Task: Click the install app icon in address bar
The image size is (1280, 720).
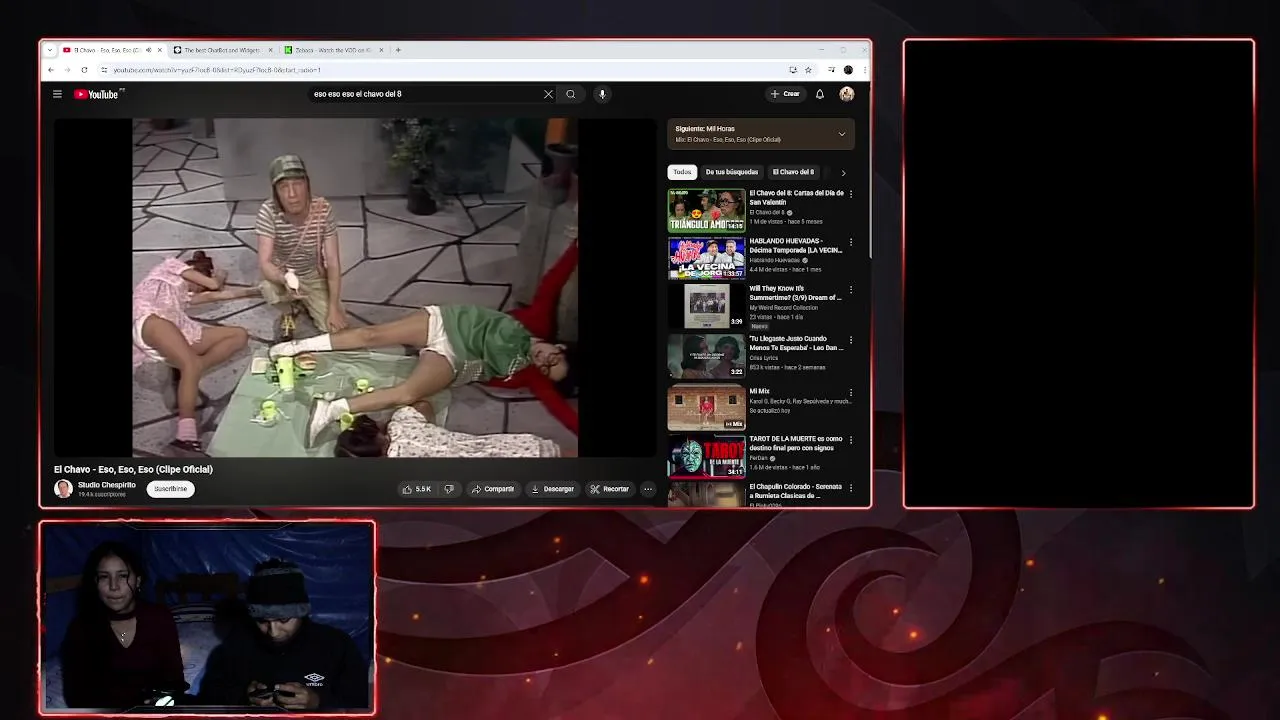Action: [x=793, y=70]
